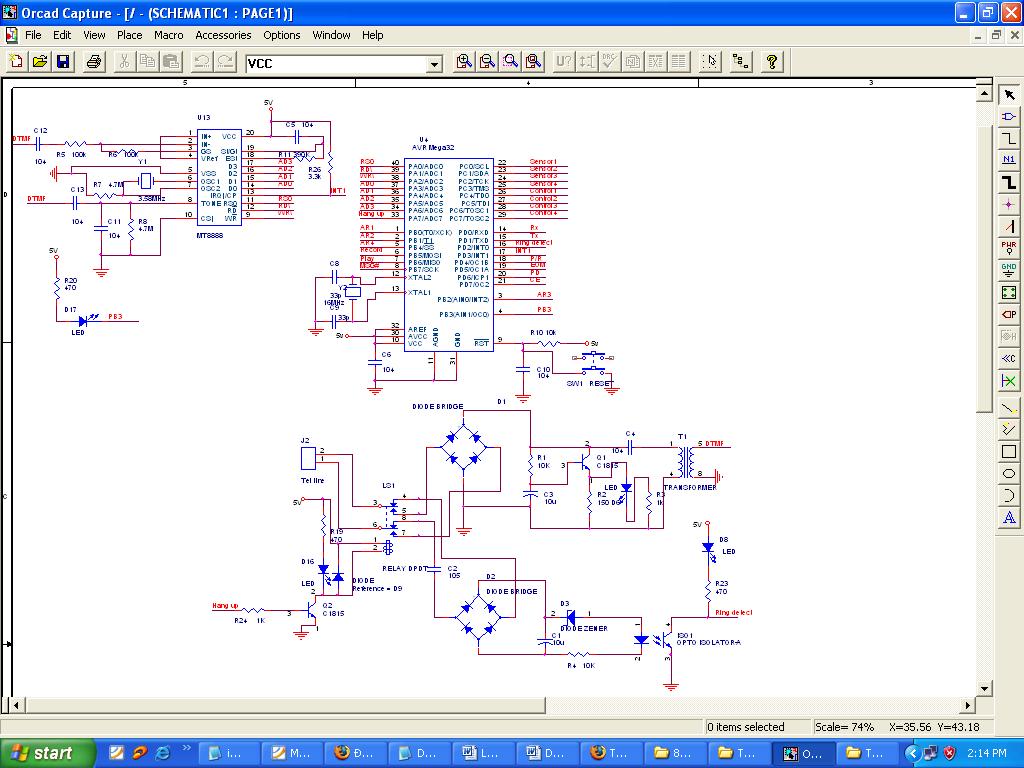This screenshot has width=1024, height=768.
Task: Open the Macro menu
Action: tap(169, 35)
